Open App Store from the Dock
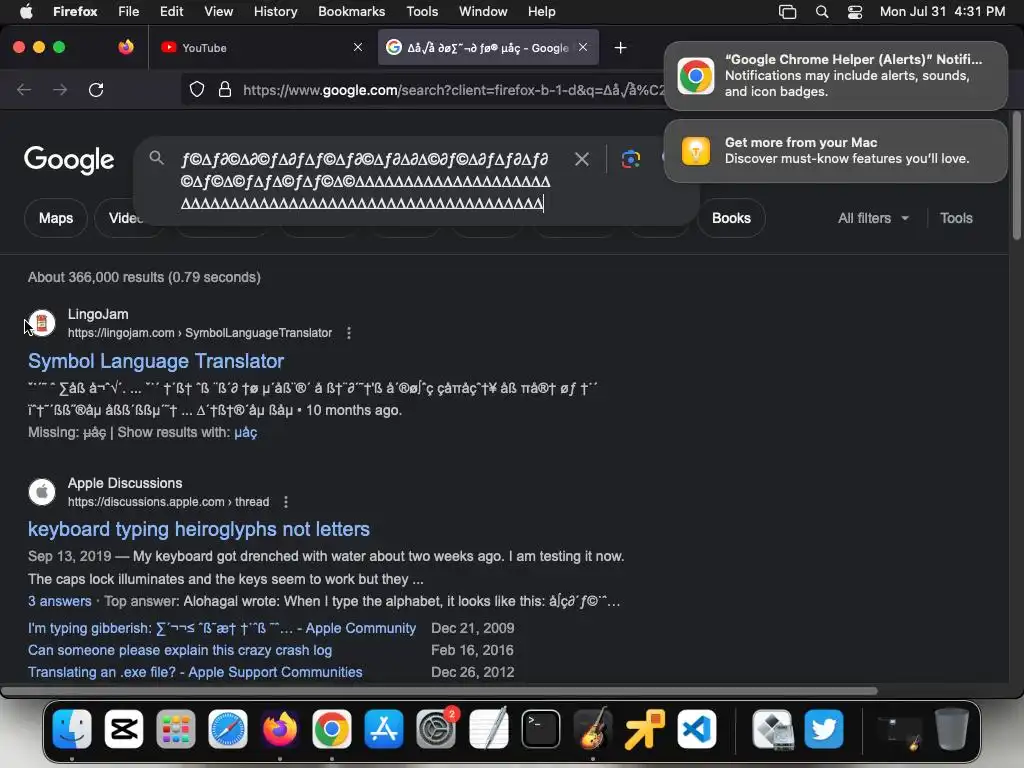Image resolution: width=1024 pixels, height=768 pixels. pos(384,729)
